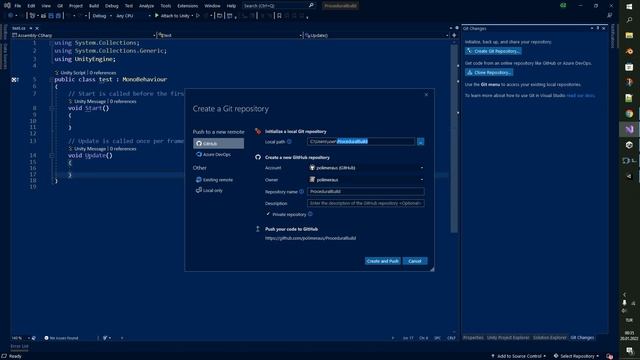The image size is (640, 360).
Task: Click the Local path info icon
Action: point(289,142)
